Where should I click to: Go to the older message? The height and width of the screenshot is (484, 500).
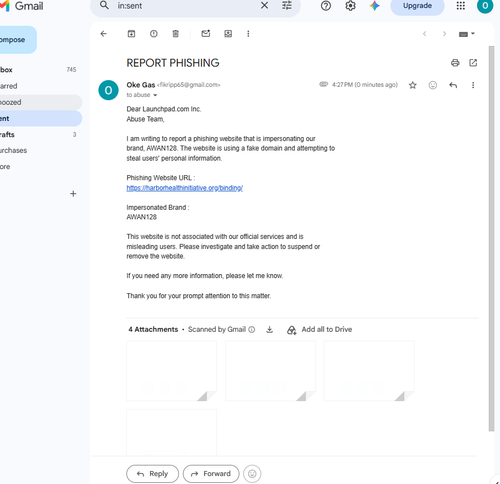click(444, 34)
